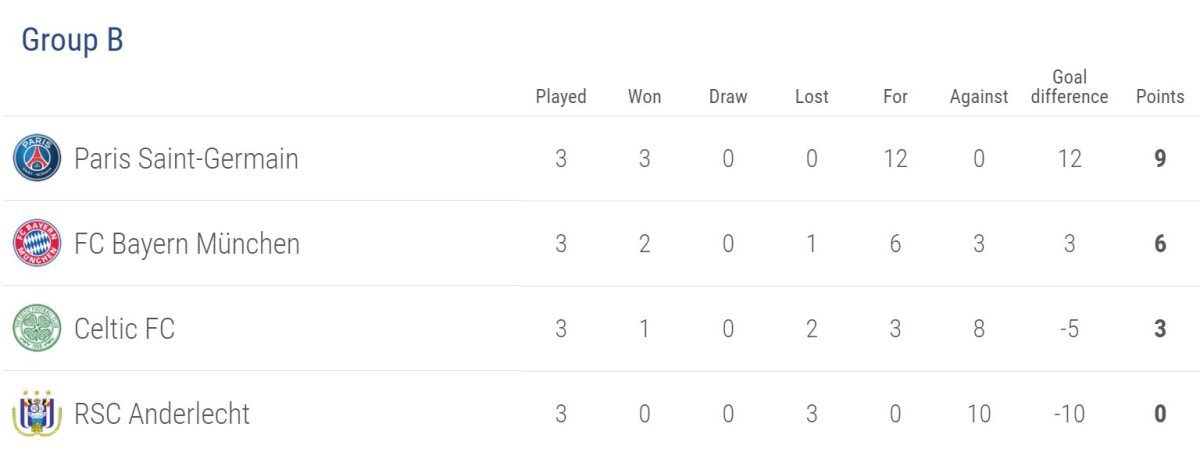The width and height of the screenshot is (1200, 452).
Task: Click Bayern München's points value of 6
Action: 1160,244
